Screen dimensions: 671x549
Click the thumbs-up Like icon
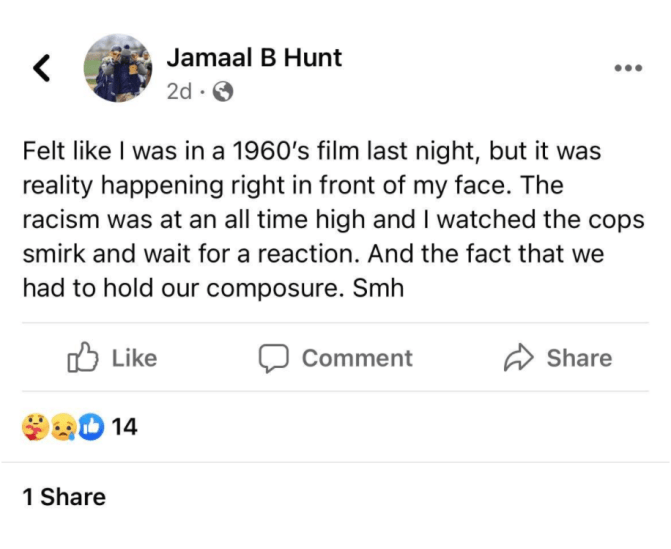(x=82, y=358)
